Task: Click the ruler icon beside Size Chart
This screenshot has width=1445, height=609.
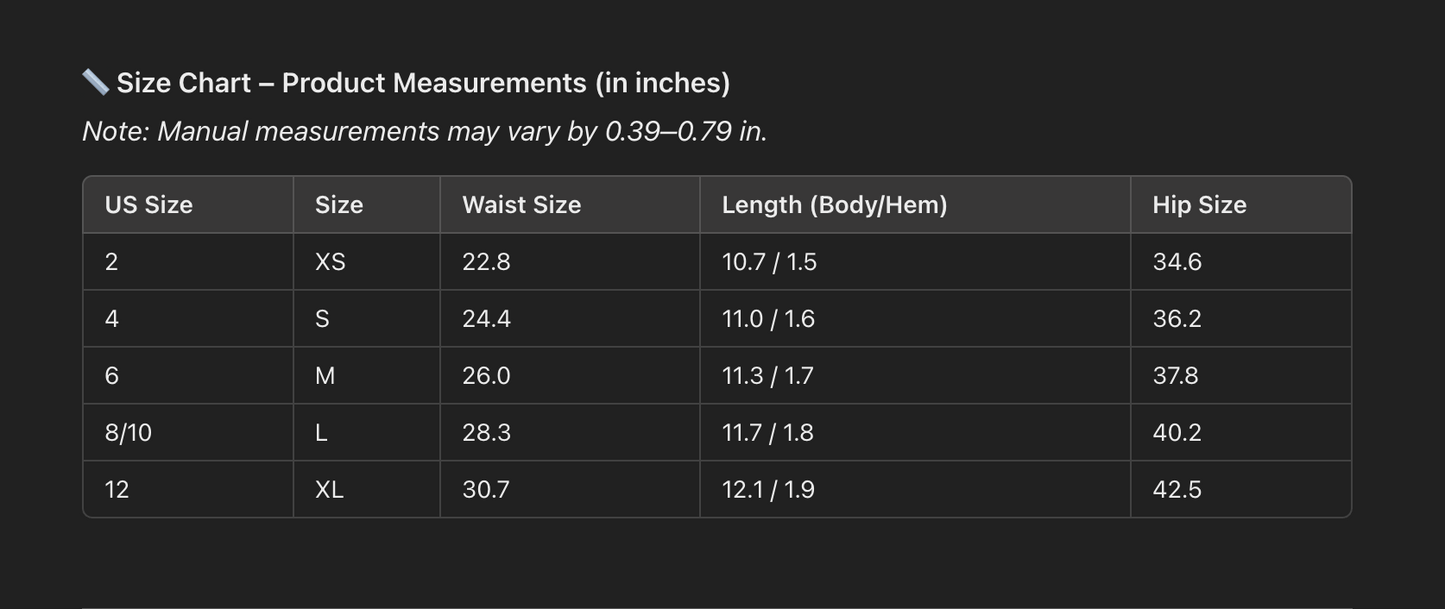Action: pos(95,82)
